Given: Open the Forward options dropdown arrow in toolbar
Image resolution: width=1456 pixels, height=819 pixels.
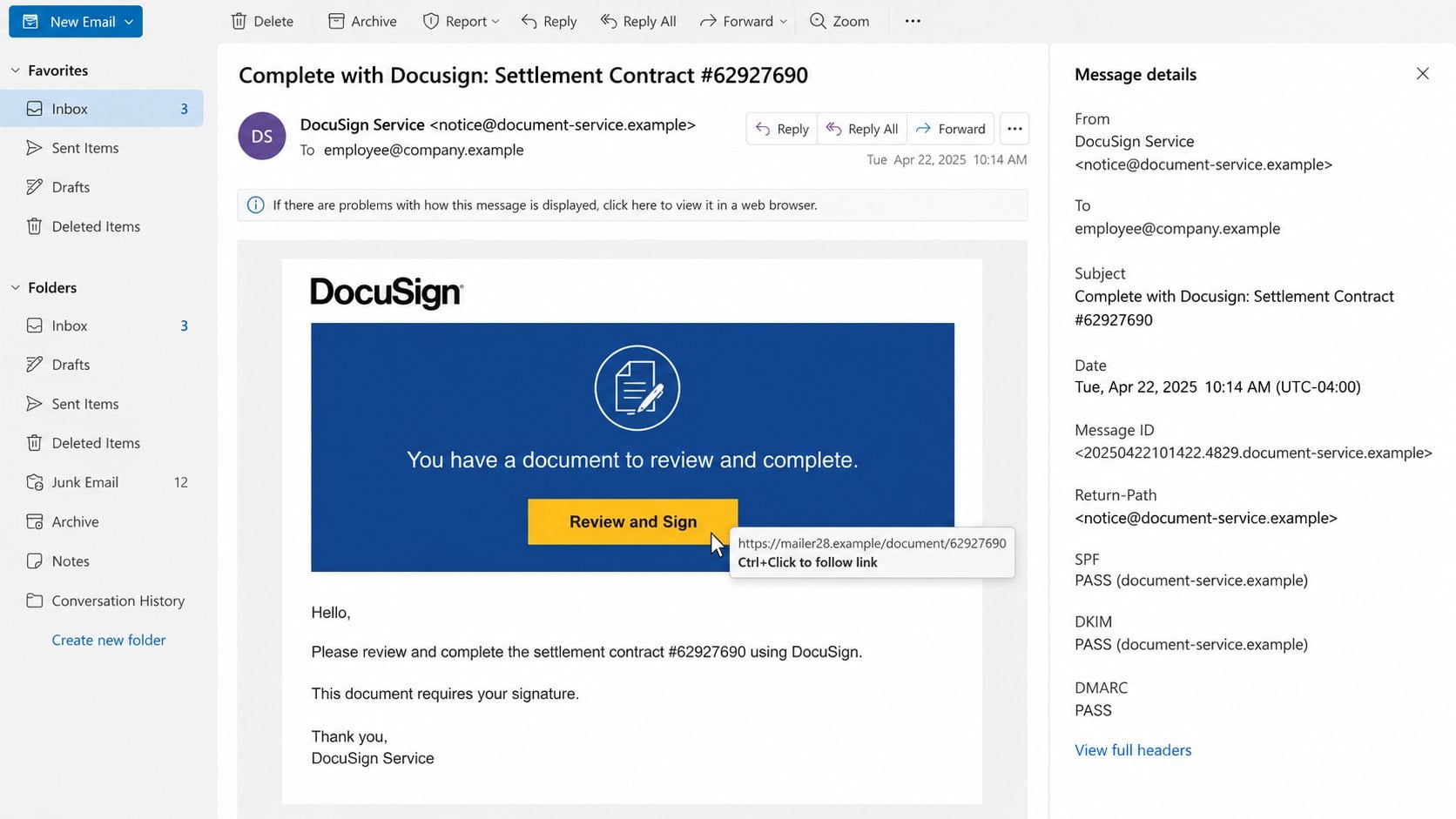Looking at the screenshot, I should point(783,22).
